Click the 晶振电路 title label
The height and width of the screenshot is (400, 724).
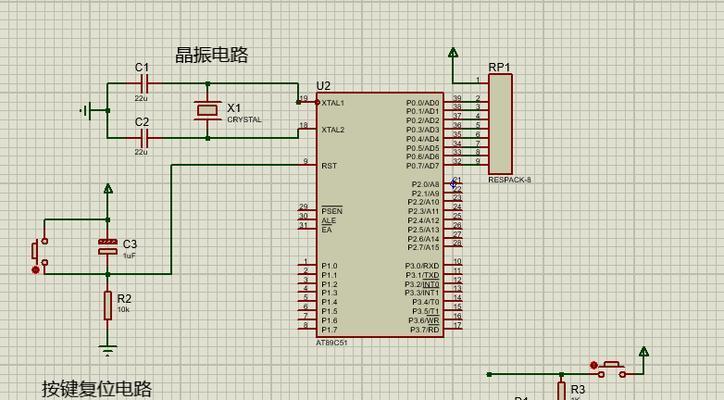pos(211,55)
